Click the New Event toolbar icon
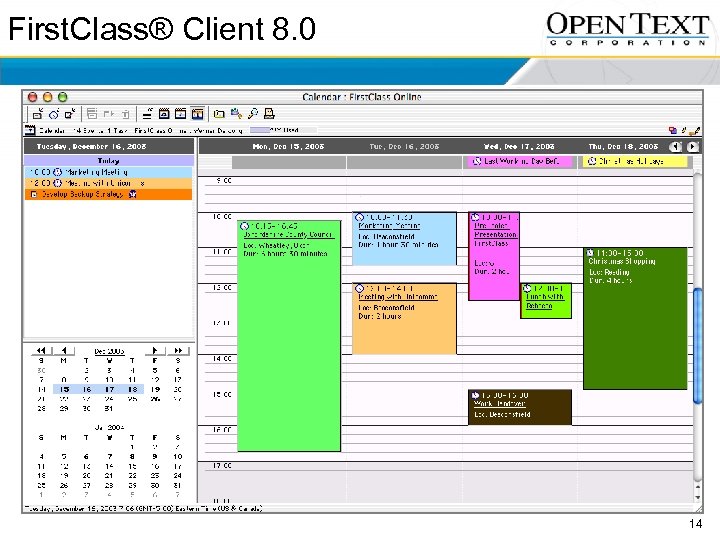This screenshot has height=540, width=720. coord(38,113)
